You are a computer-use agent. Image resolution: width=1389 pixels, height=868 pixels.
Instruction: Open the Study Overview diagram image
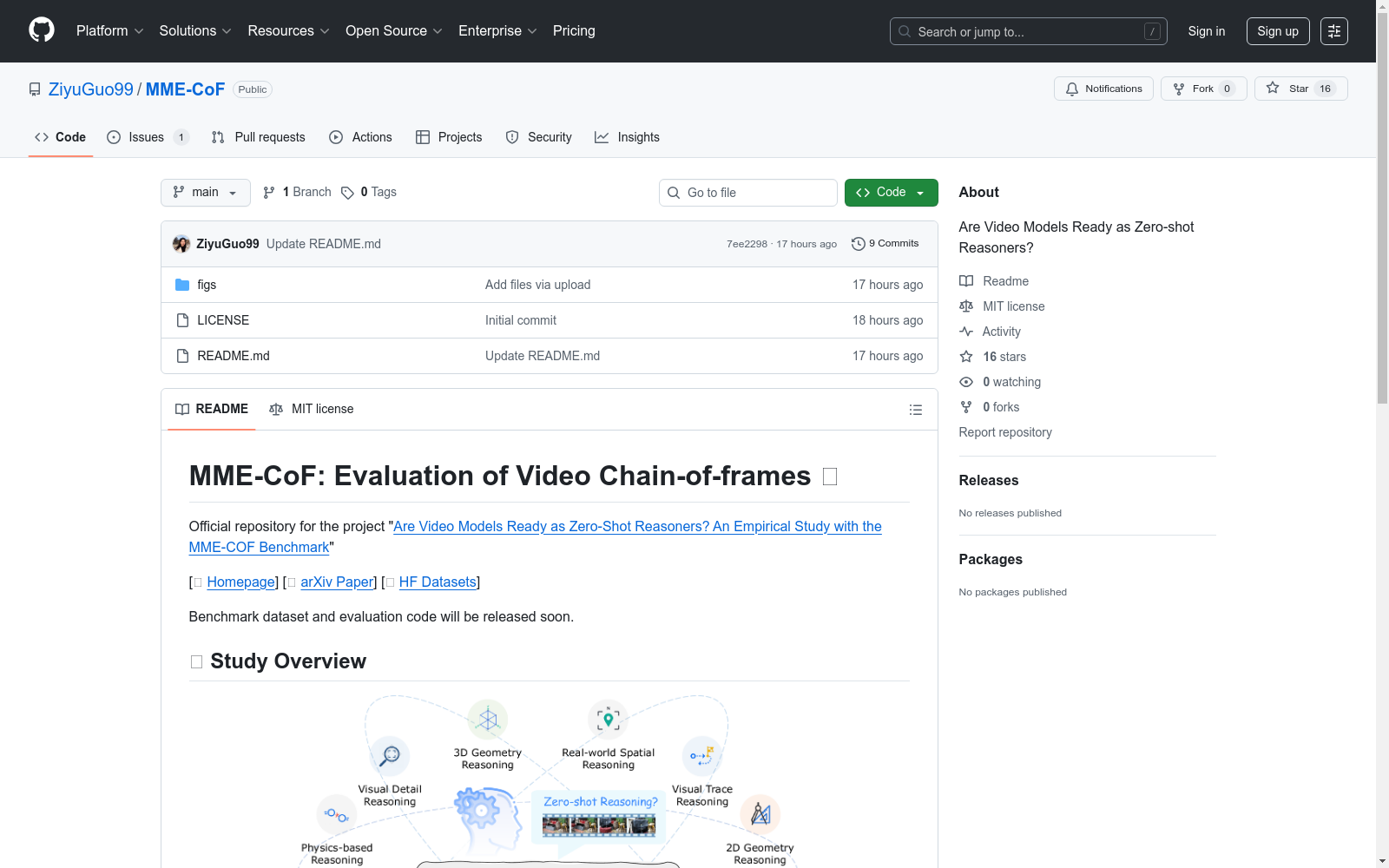549,781
